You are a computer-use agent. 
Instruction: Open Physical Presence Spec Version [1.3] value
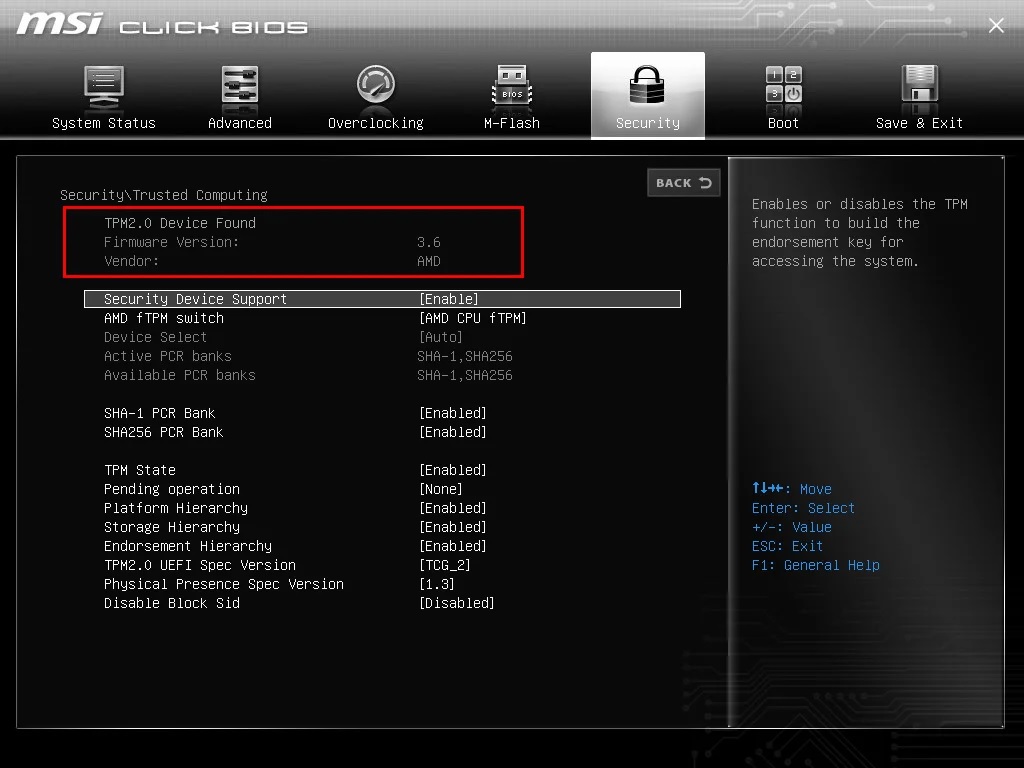[x=436, y=584]
